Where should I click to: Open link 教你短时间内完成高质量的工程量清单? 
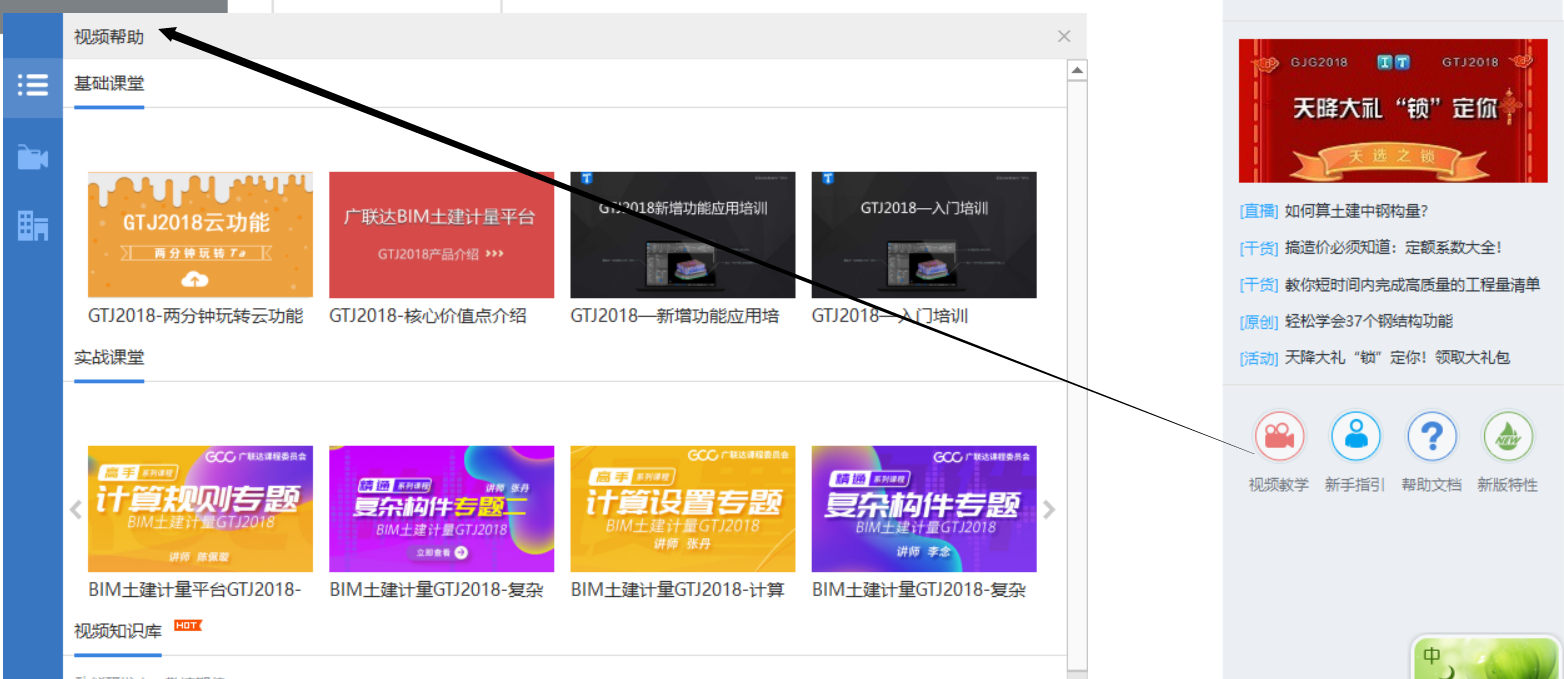(1413, 284)
